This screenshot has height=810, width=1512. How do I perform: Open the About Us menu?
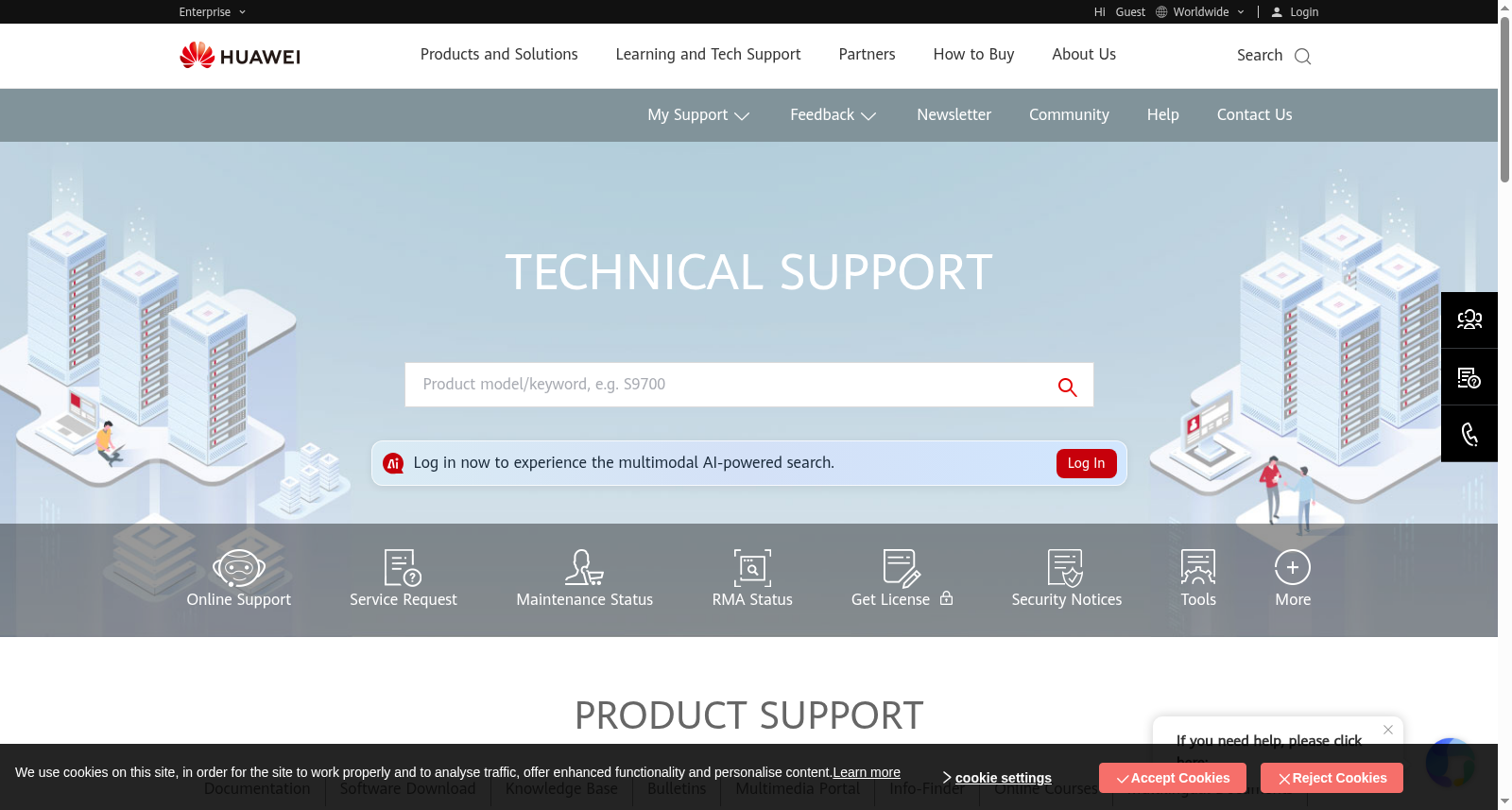click(x=1084, y=55)
